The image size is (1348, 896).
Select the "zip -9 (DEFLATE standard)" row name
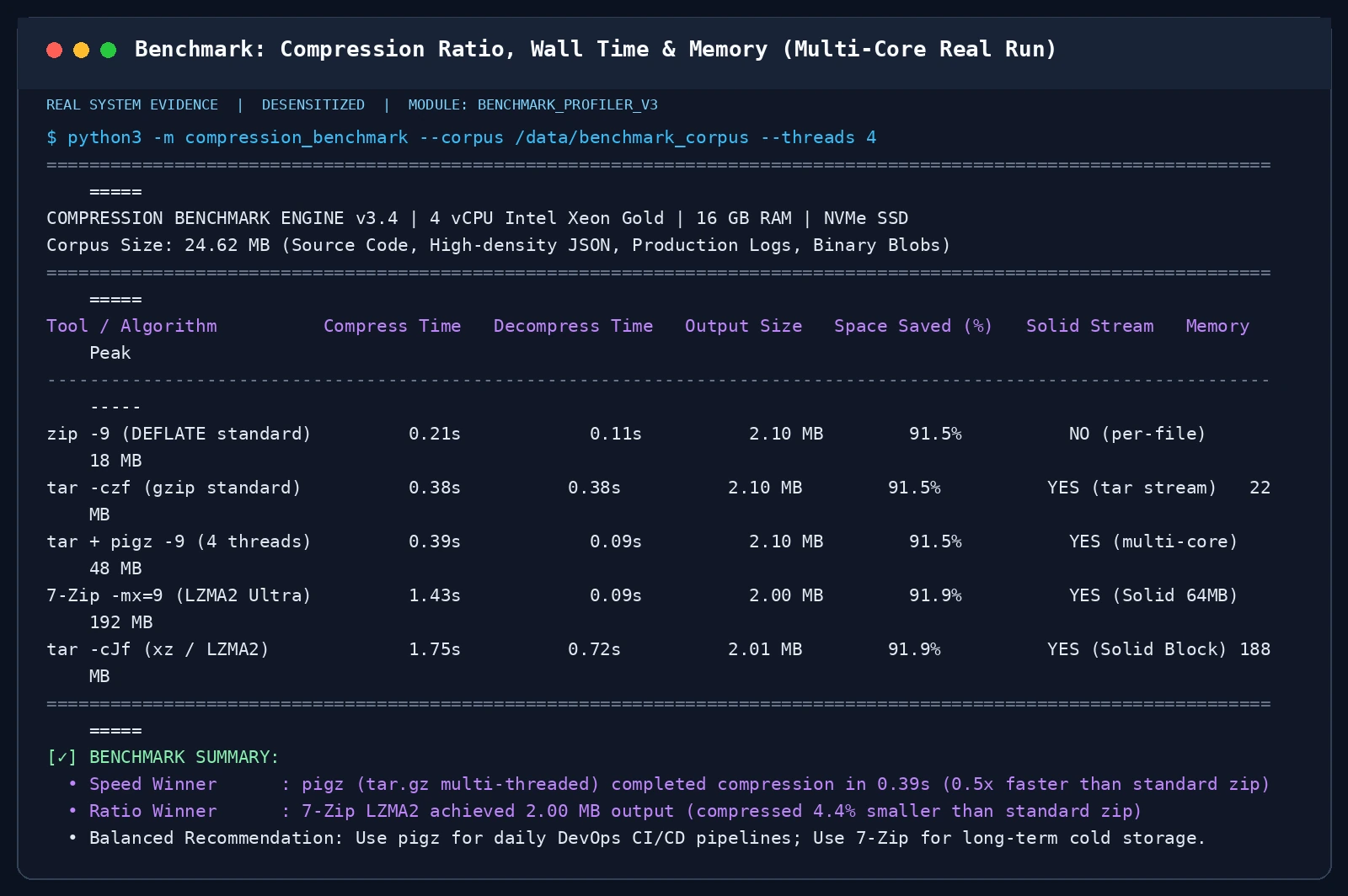179,434
